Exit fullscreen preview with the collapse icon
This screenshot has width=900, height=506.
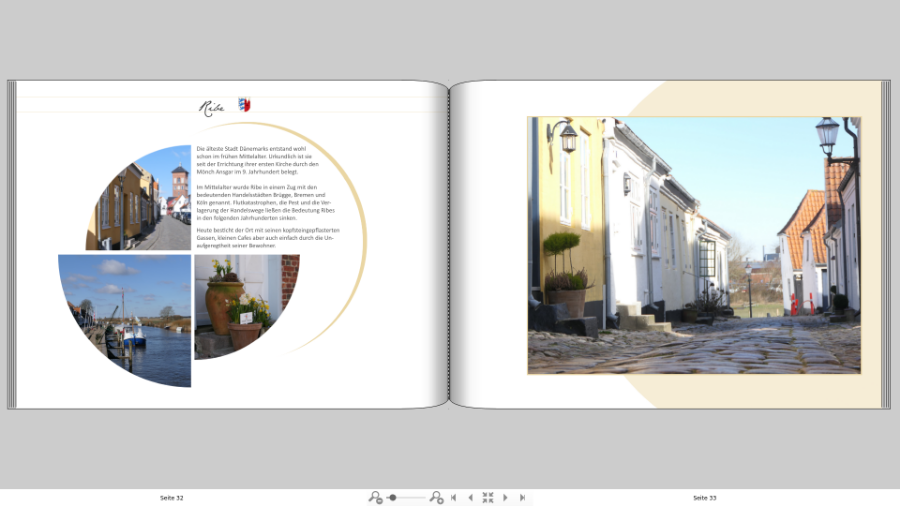(x=488, y=497)
